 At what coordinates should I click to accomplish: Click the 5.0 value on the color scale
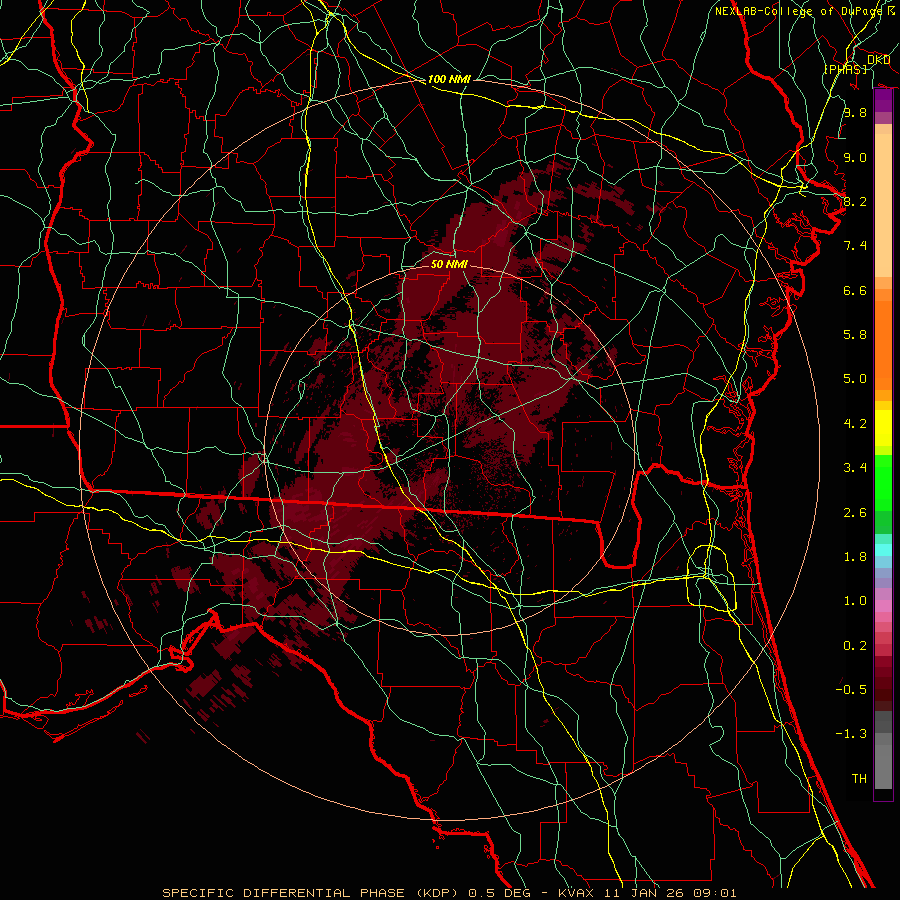(x=855, y=379)
